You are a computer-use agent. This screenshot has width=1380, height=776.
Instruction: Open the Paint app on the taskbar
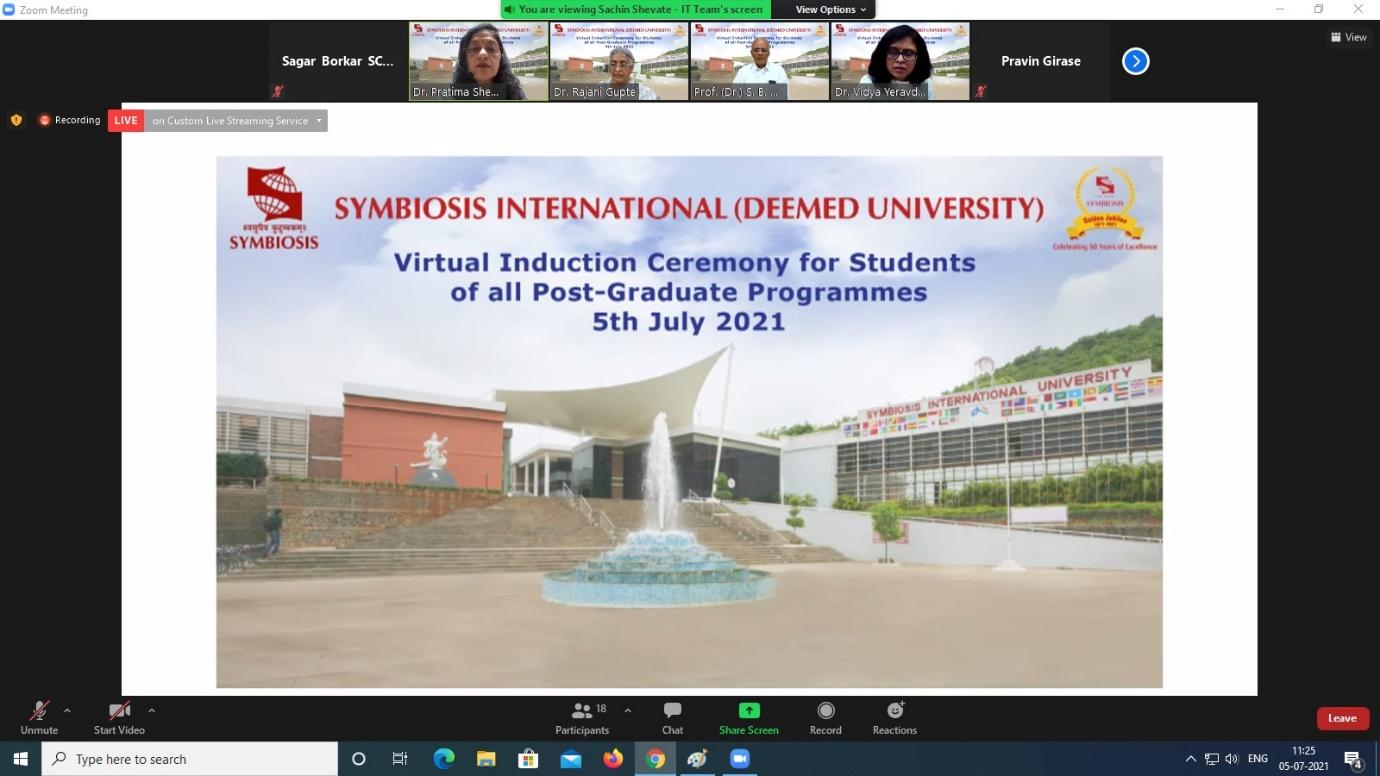coord(697,759)
